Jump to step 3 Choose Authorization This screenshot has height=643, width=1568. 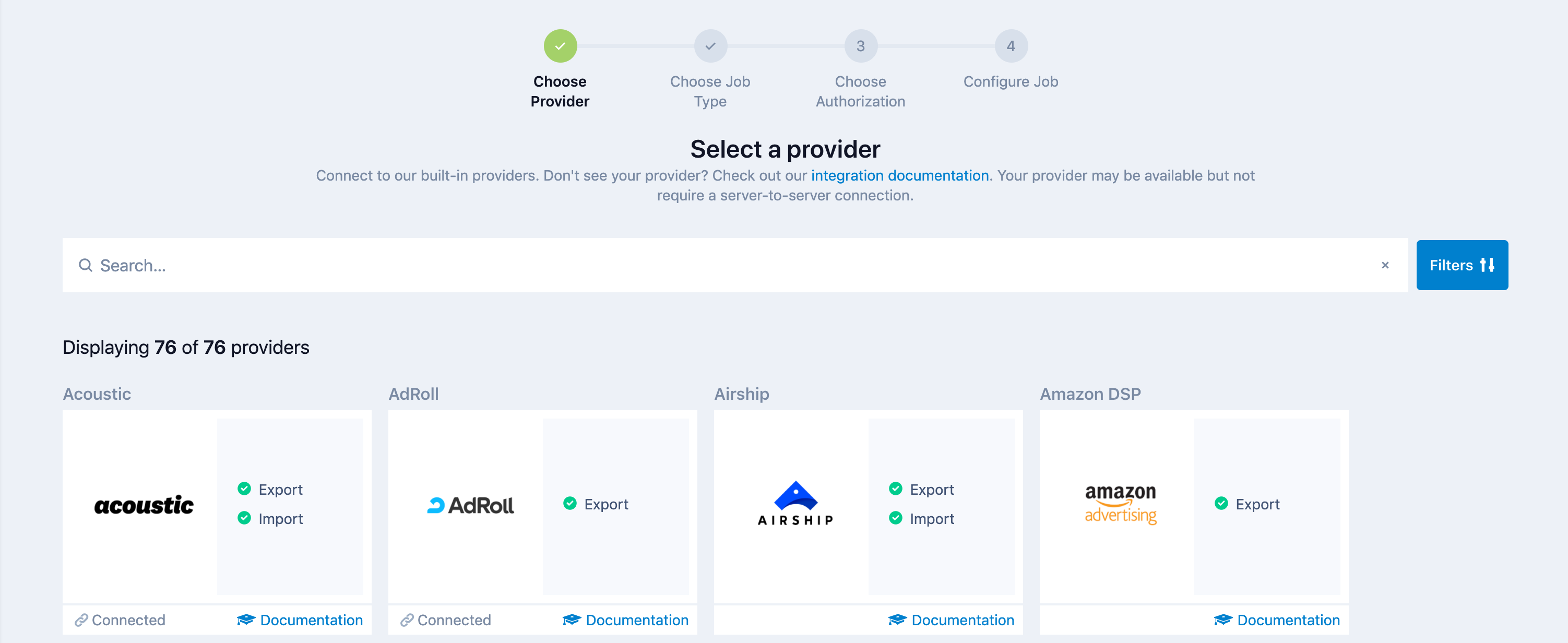[860, 46]
